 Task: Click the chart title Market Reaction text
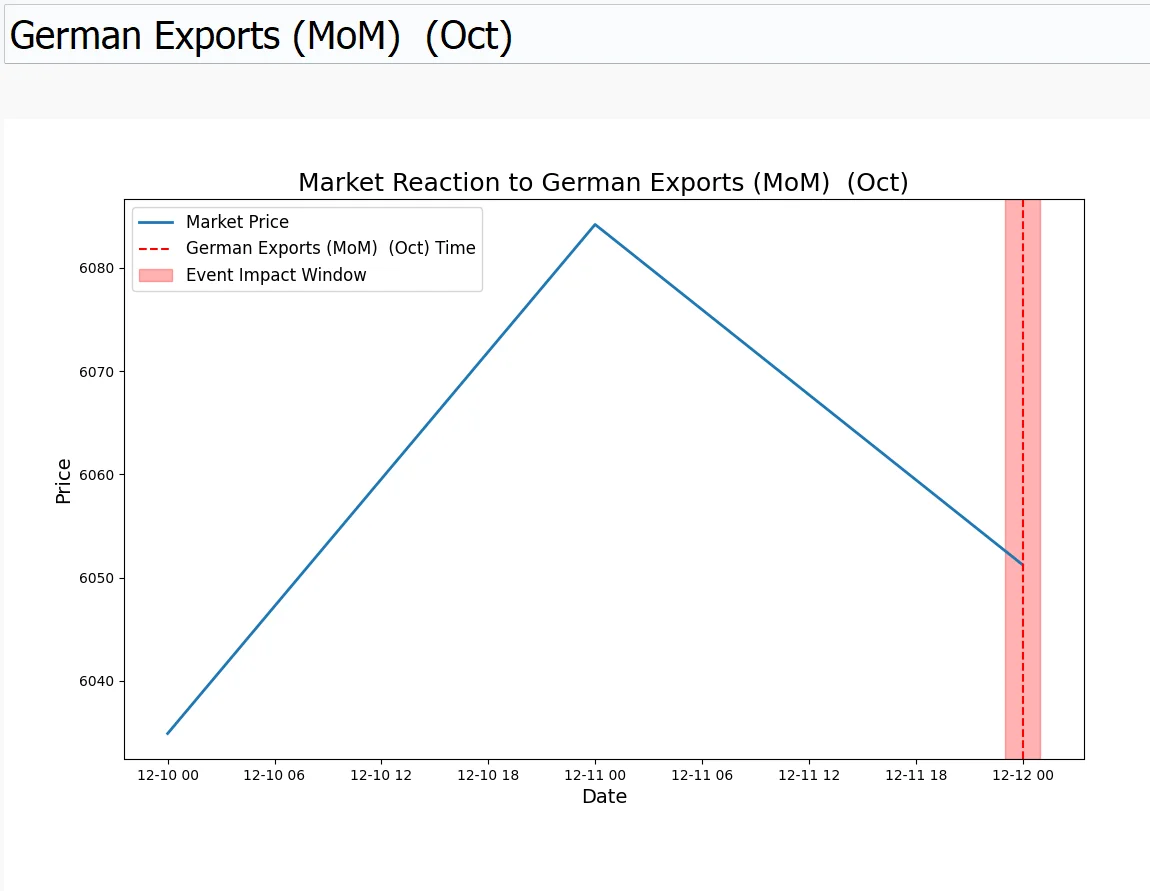(x=603, y=183)
